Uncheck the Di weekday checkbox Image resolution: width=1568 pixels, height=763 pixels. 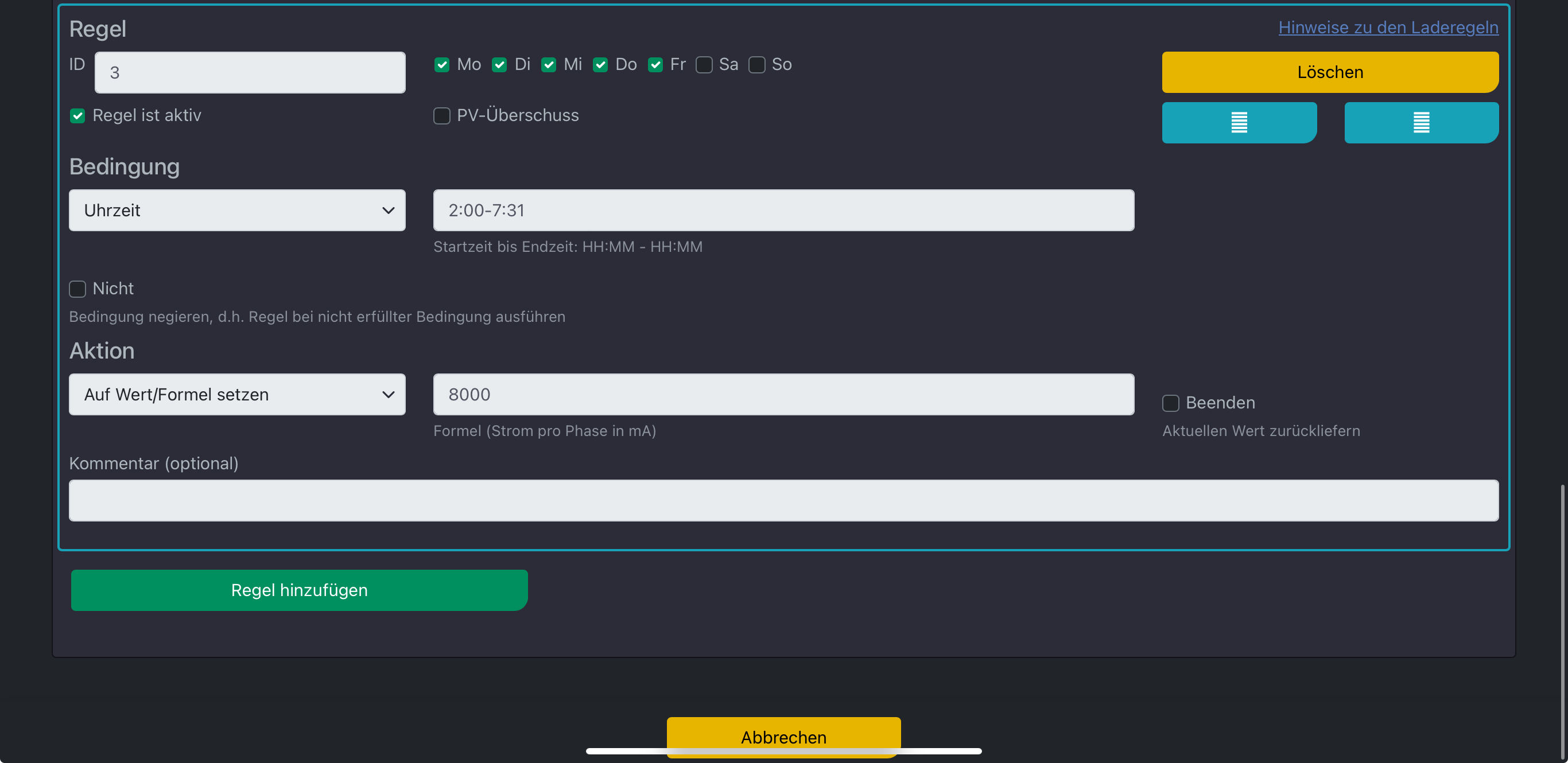tap(500, 64)
